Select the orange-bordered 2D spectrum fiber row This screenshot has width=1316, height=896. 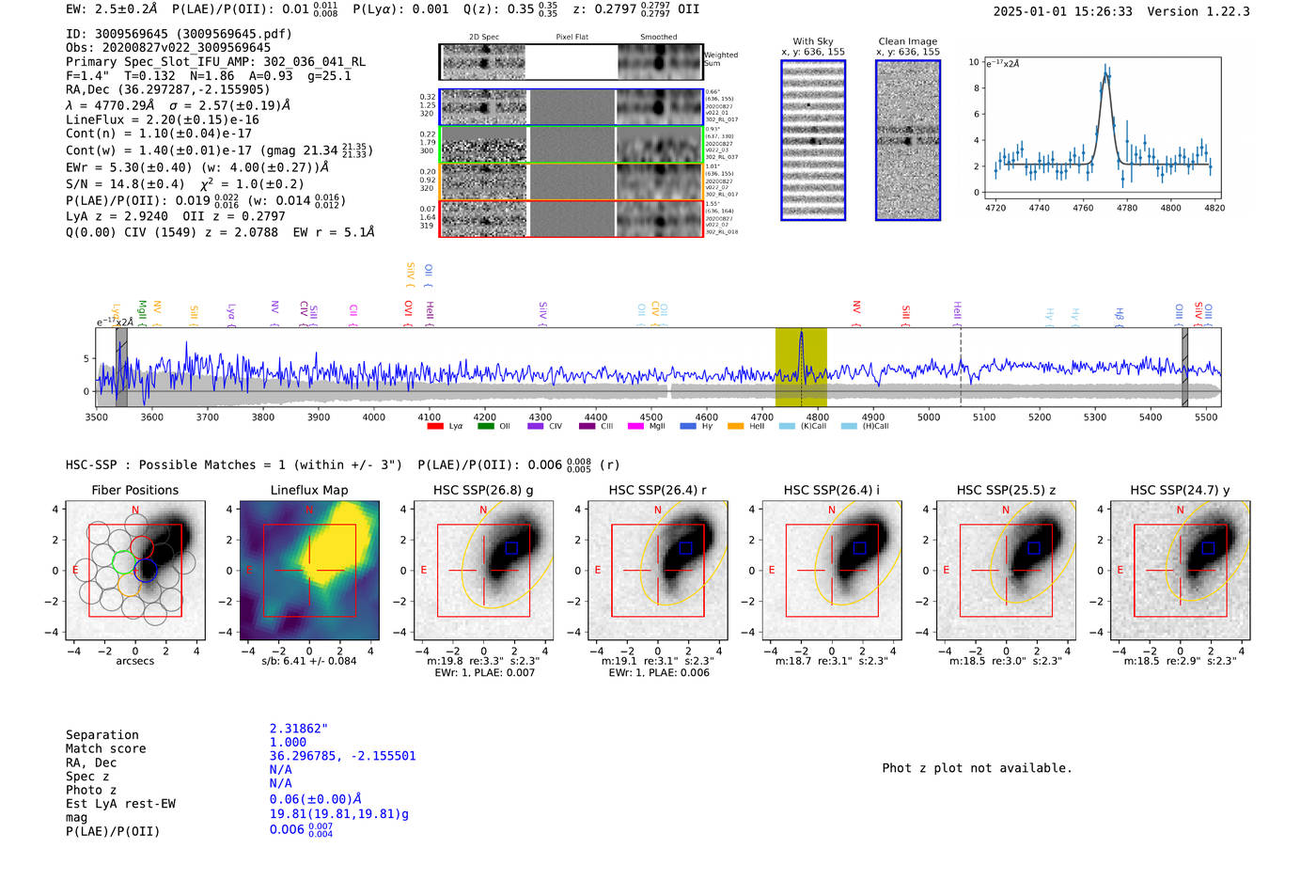pyautogui.click(x=572, y=181)
